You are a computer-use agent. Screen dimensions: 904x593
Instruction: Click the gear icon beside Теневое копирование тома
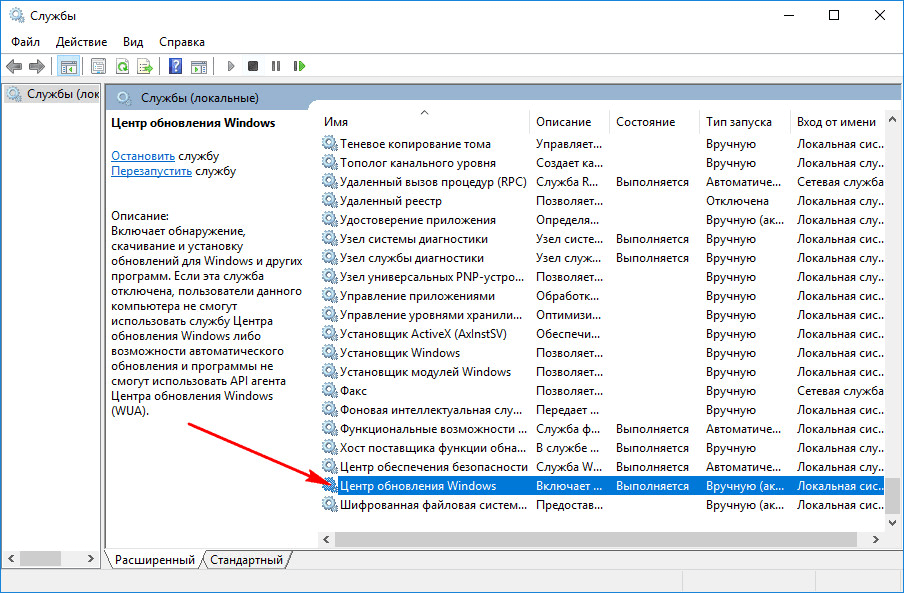[329, 143]
